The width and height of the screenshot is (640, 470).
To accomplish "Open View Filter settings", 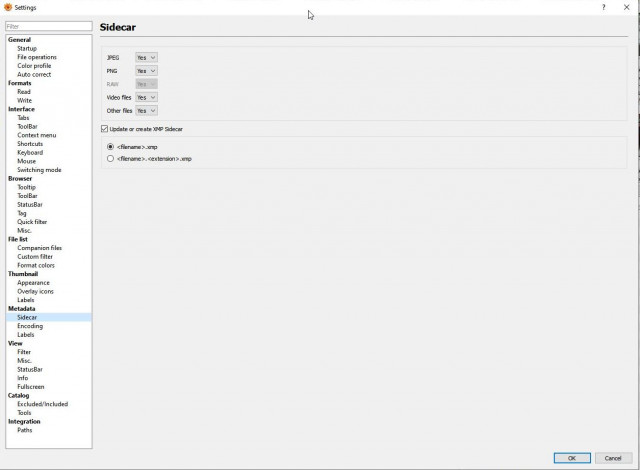I will click(x=24, y=352).
